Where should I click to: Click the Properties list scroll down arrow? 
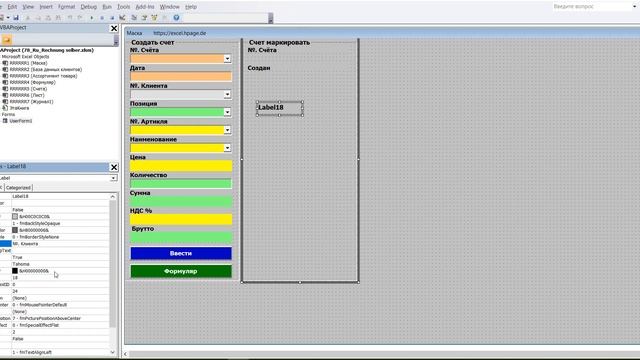click(x=113, y=352)
